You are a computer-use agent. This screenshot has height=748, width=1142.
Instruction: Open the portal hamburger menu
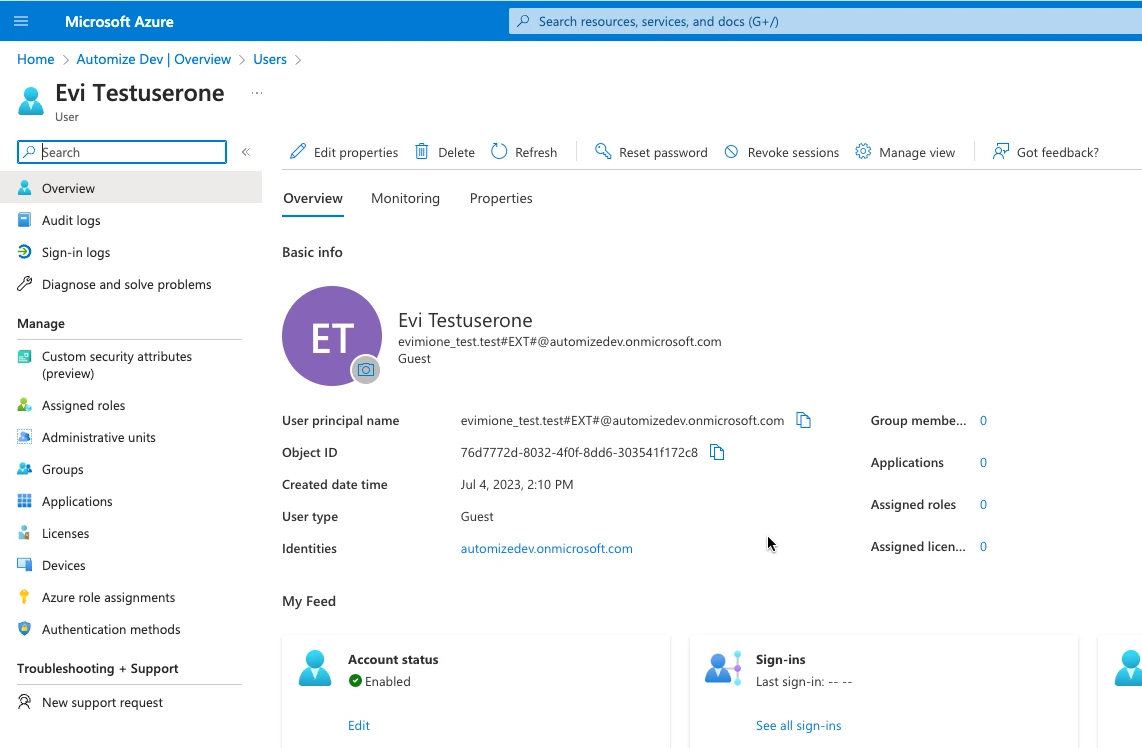21,21
